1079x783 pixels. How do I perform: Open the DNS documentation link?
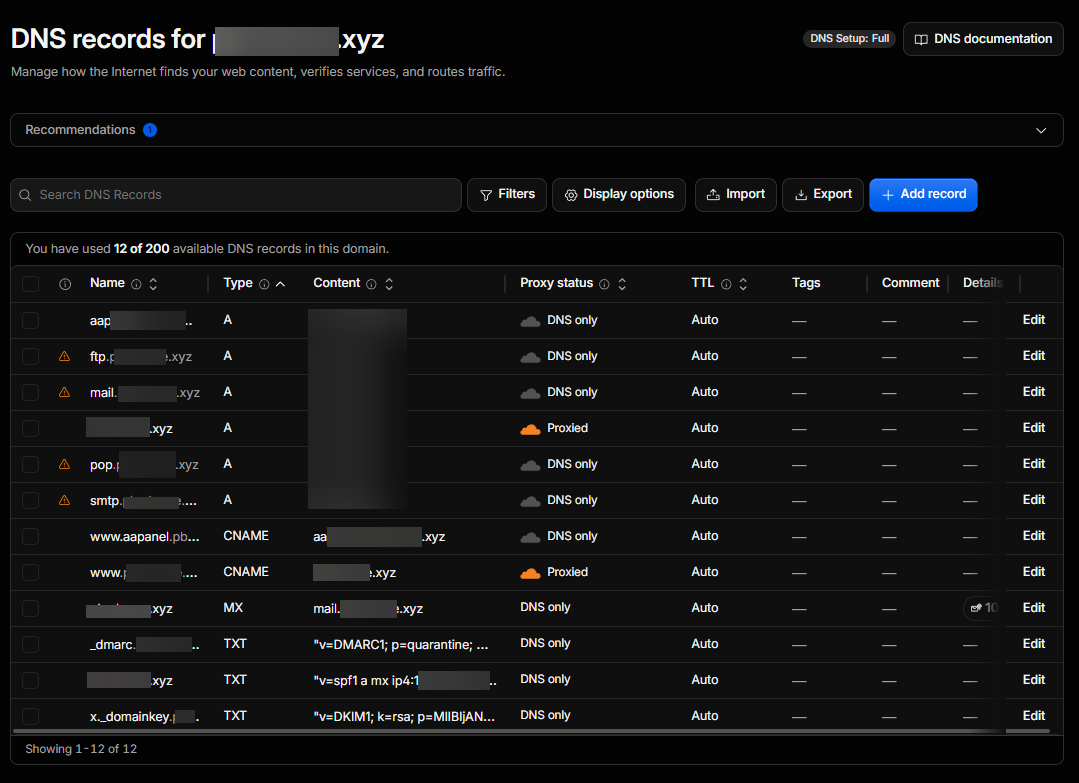[983, 39]
